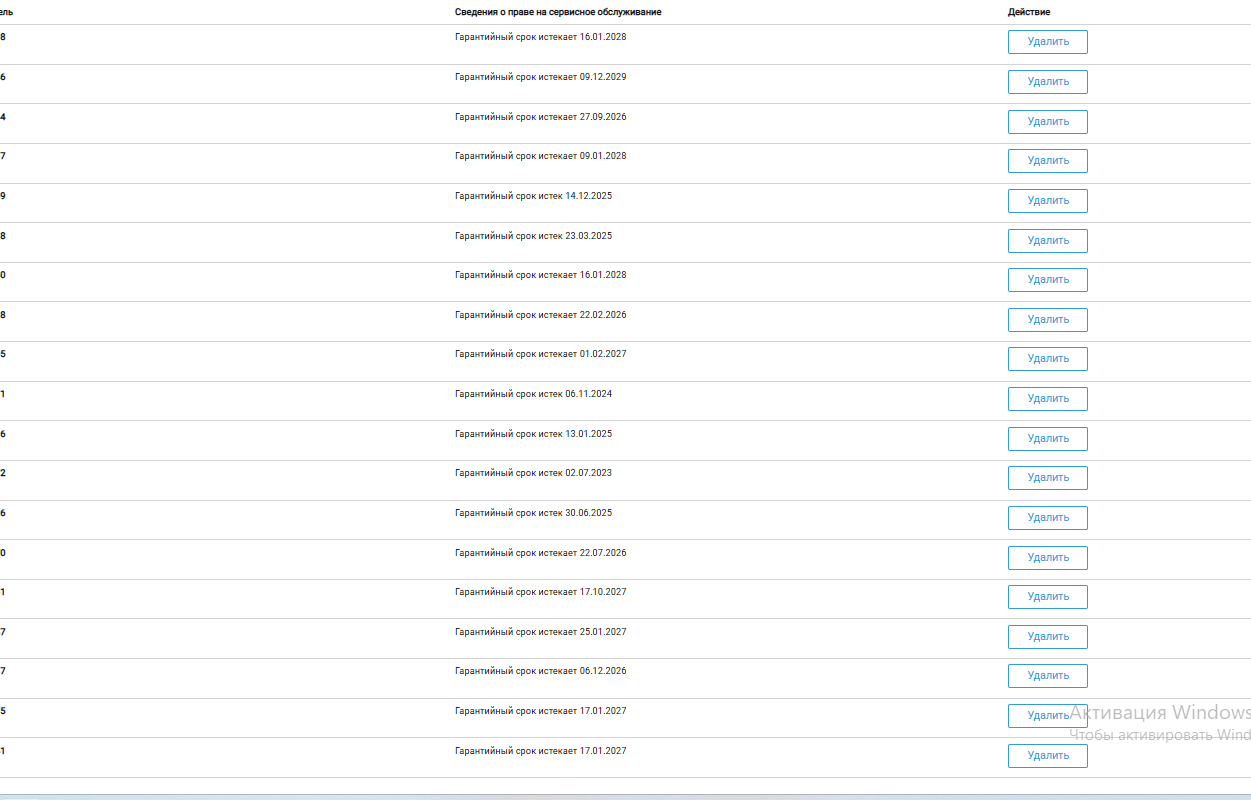Select the text Гарантийный срок истек 02.07.2023
Image resolution: width=1251 pixels, height=800 pixels.
click(x=533, y=473)
